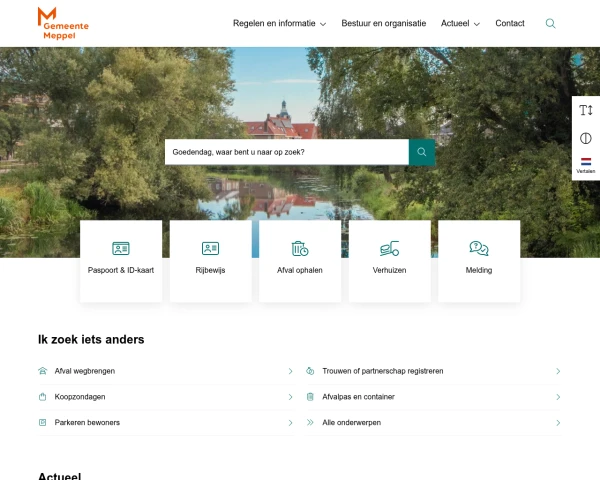Viewport: 600px width, 480px height.
Task: Open the Paspoort & ID-kaart label
Action: (x=121, y=270)
